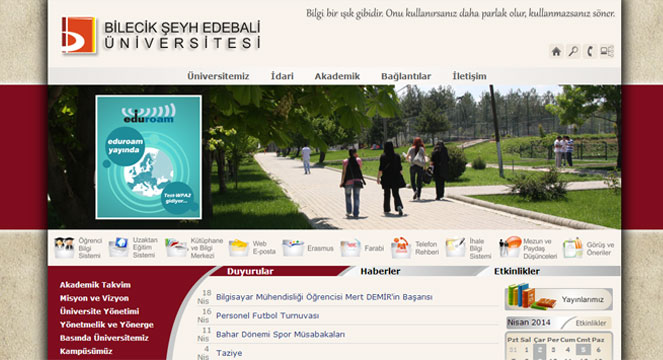Open the sitemap icon in header

click(607, 51)
